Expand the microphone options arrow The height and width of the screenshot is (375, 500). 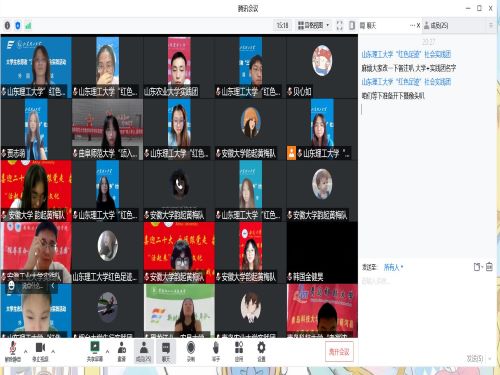[x=26, y=351]
